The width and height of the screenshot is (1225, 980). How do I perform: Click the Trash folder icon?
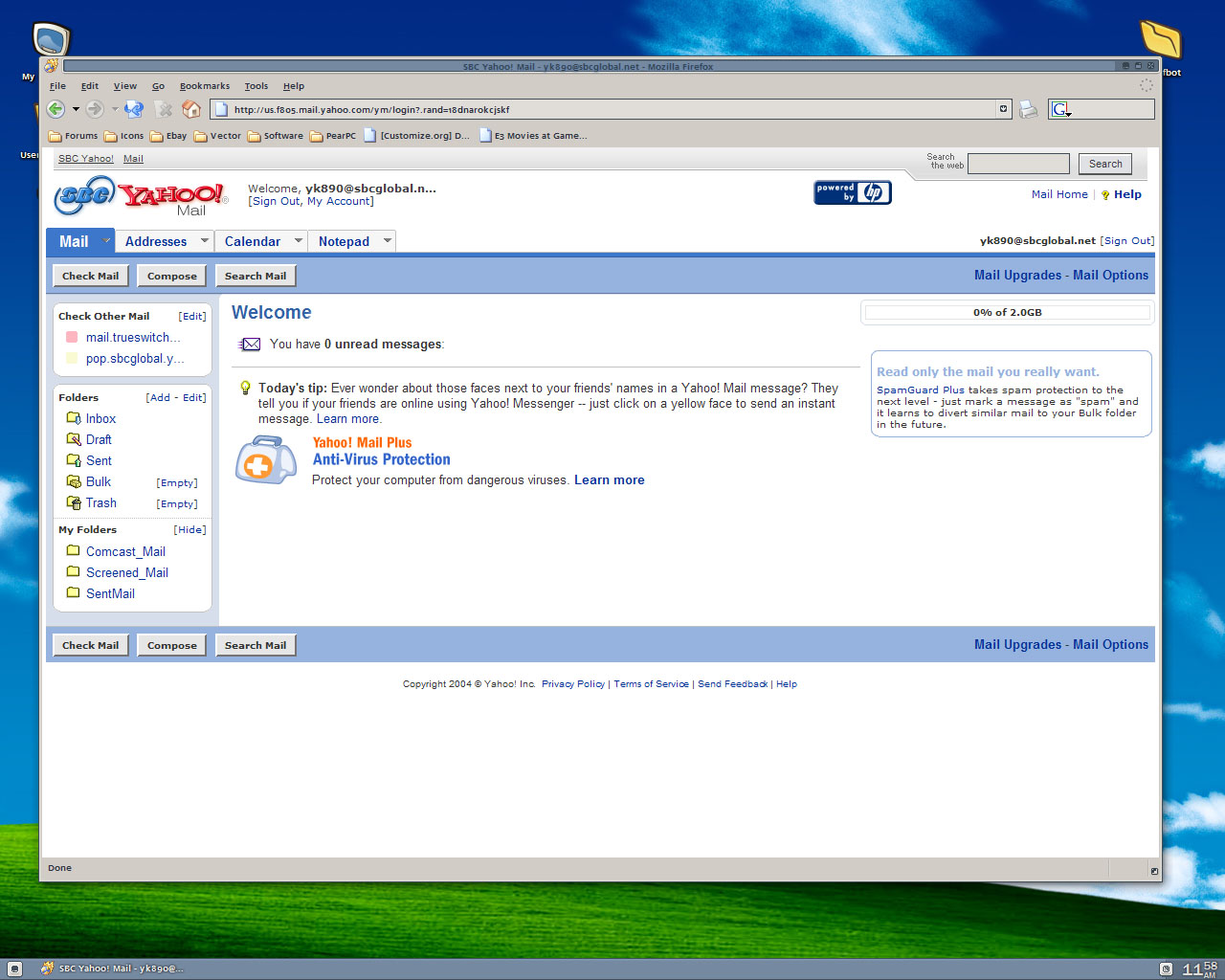point(74,502)
